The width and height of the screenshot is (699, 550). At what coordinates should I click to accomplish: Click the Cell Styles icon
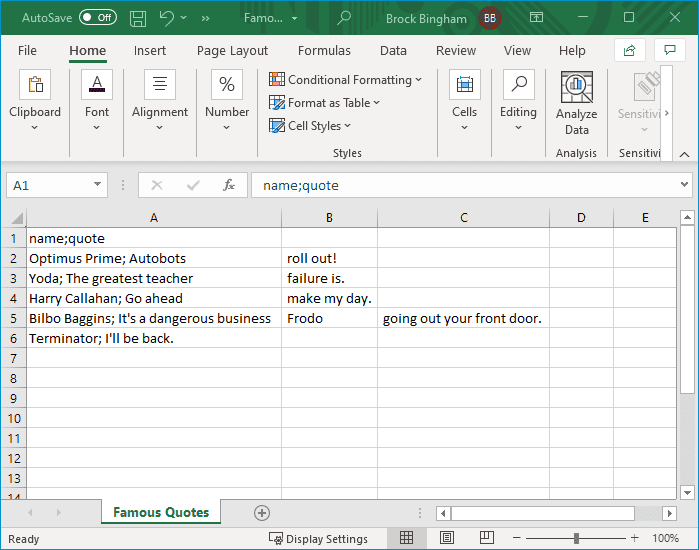coord(277,126)
